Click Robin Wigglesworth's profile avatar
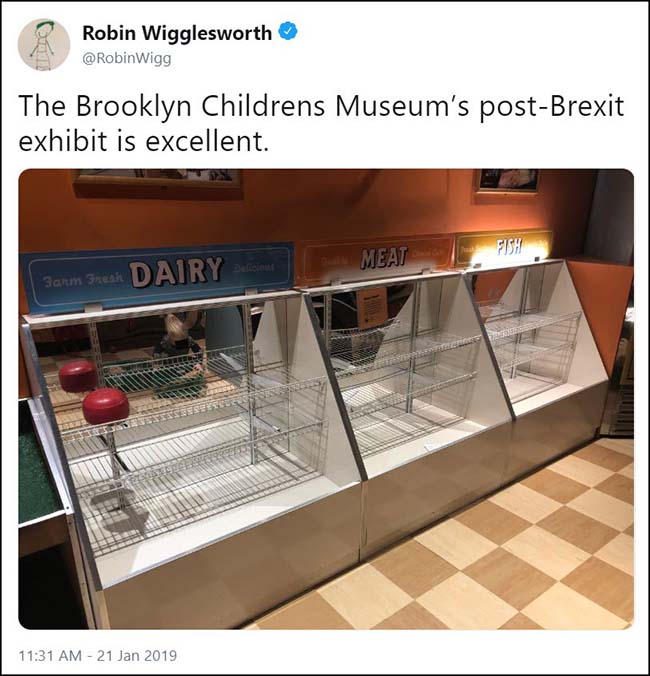 click(44, 44)
